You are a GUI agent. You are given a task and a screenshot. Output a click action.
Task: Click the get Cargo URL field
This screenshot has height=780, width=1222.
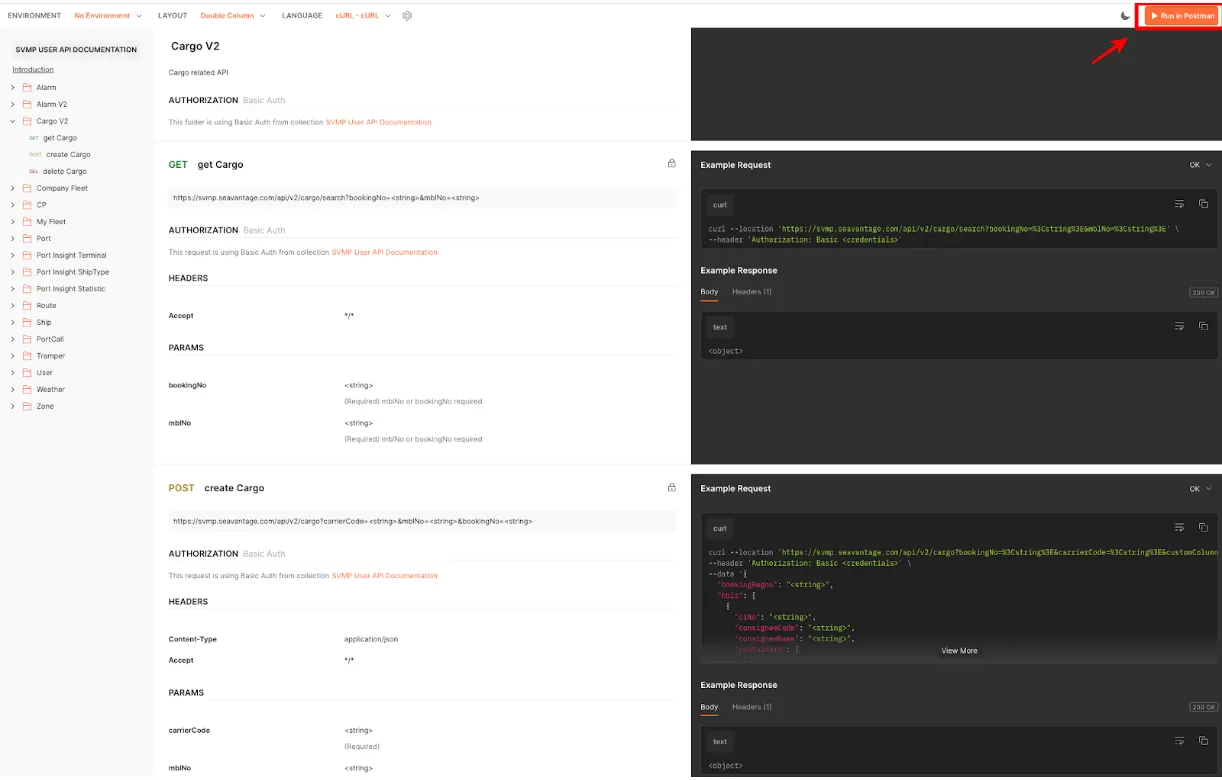point(422,198)
